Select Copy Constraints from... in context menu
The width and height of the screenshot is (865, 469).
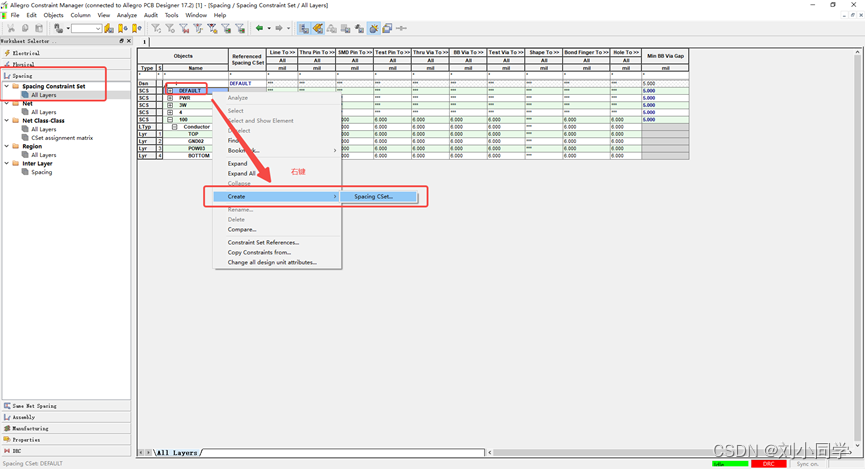[259, 252]
